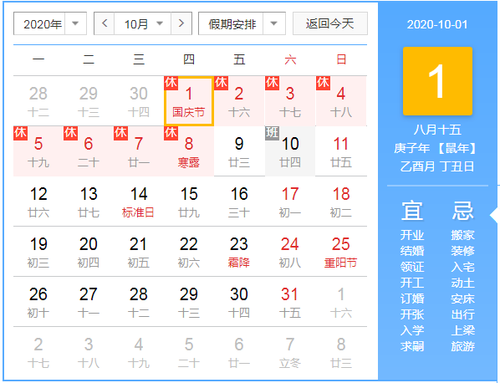Click the 庚子年【鼠年】 text
This screenshot has width=500, height=383.
pyautogui.click(x=435, y=148)
